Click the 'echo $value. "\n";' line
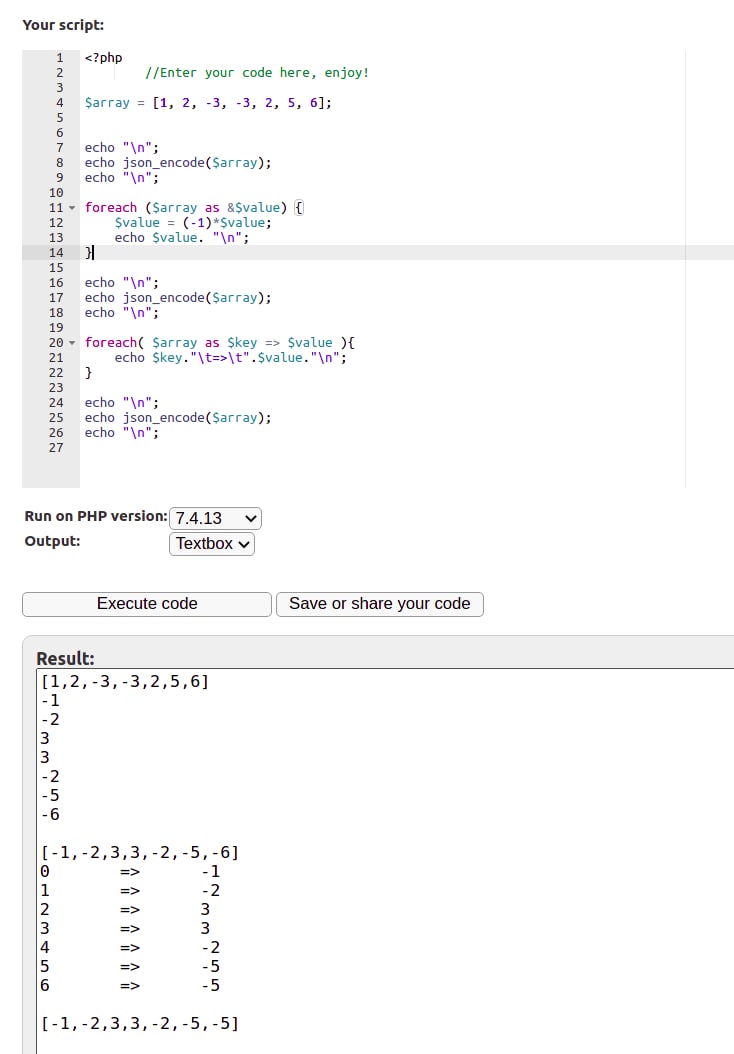The image size is (734, 1054). coord(181,237)
